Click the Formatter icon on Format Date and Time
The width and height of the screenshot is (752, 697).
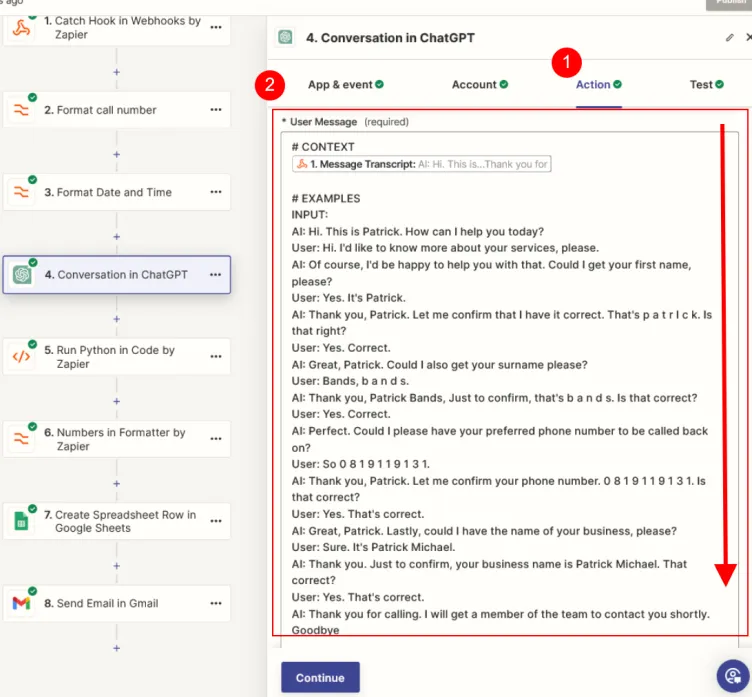[x=21, y=192]
